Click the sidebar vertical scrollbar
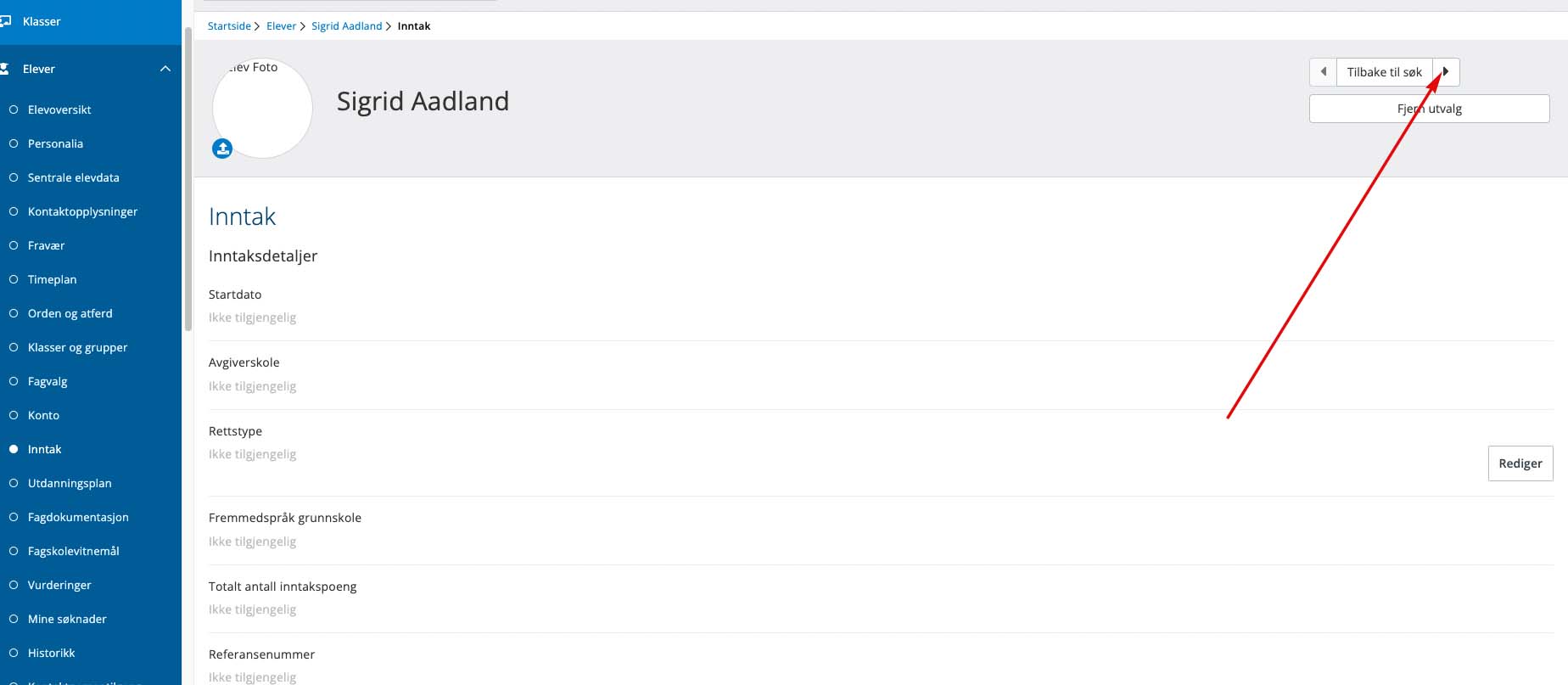This screenshot has height=685, width=1568. pyautogui.click(x=188, y=178)
